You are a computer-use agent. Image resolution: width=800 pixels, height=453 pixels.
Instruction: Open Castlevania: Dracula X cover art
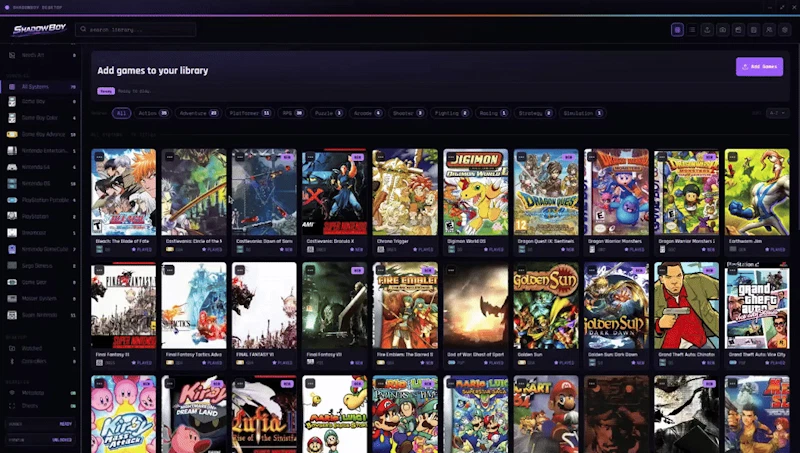coord(334,192)
